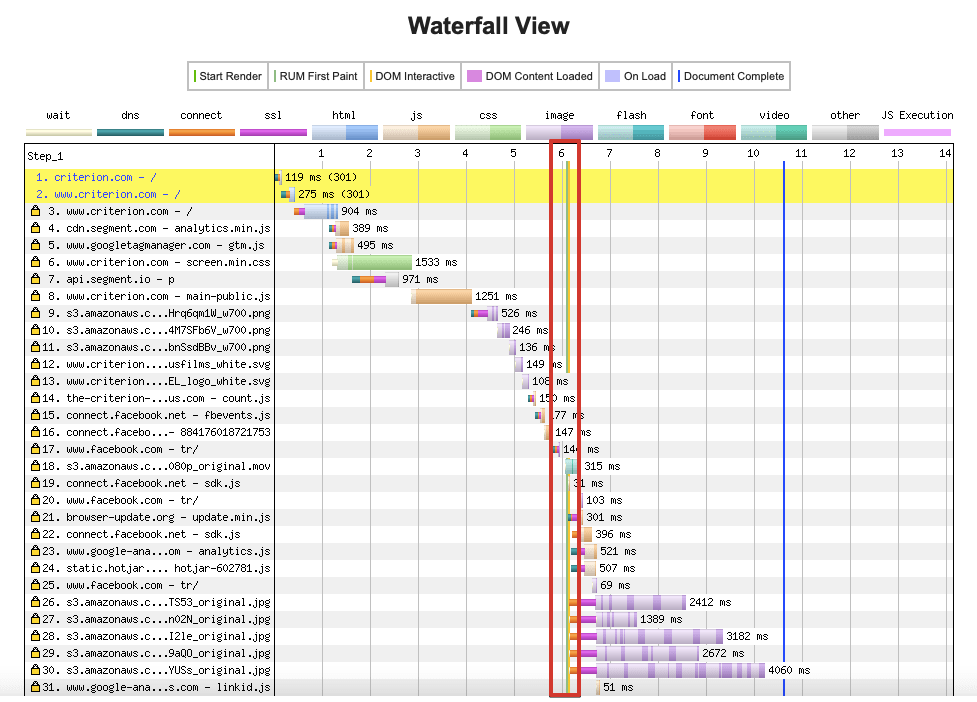
Task: Click the Start Render legend entry
Action: pos(227,76)
